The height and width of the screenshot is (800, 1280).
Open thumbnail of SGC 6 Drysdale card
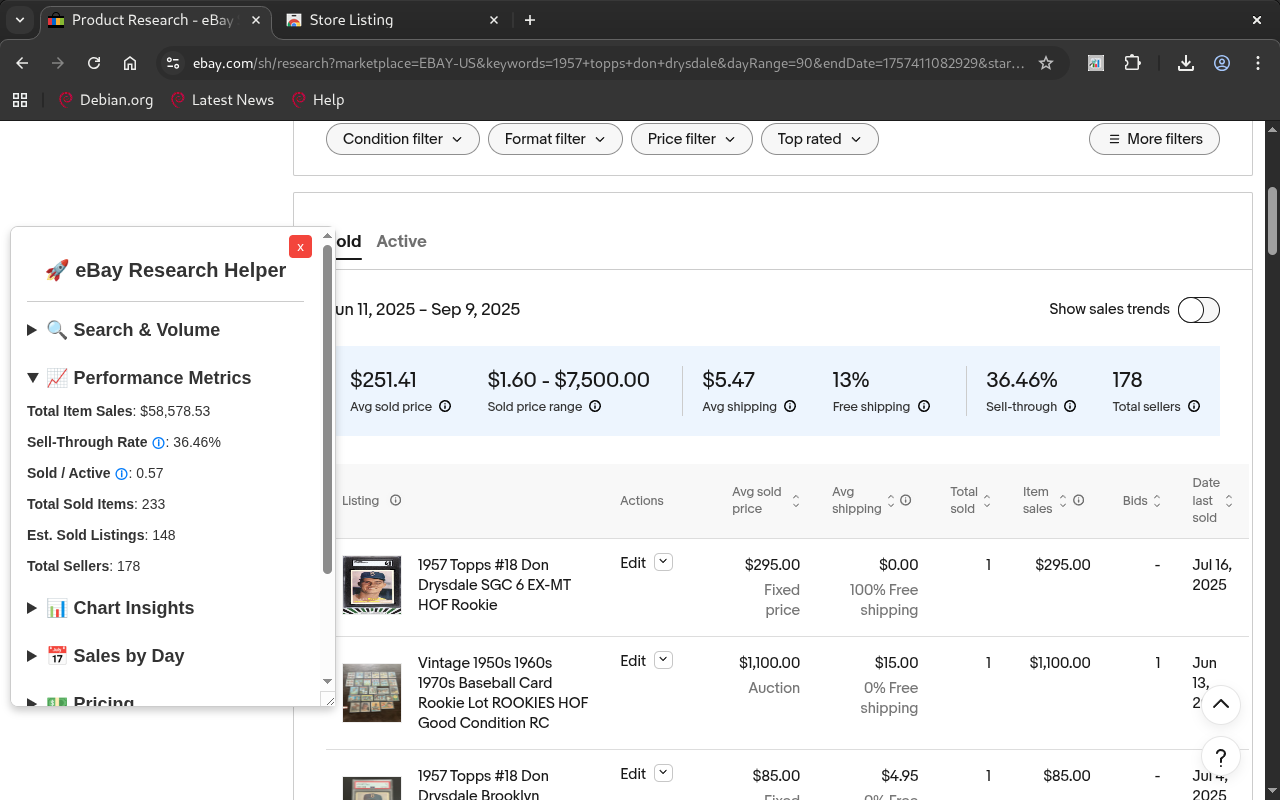click(x=372, y=585)
